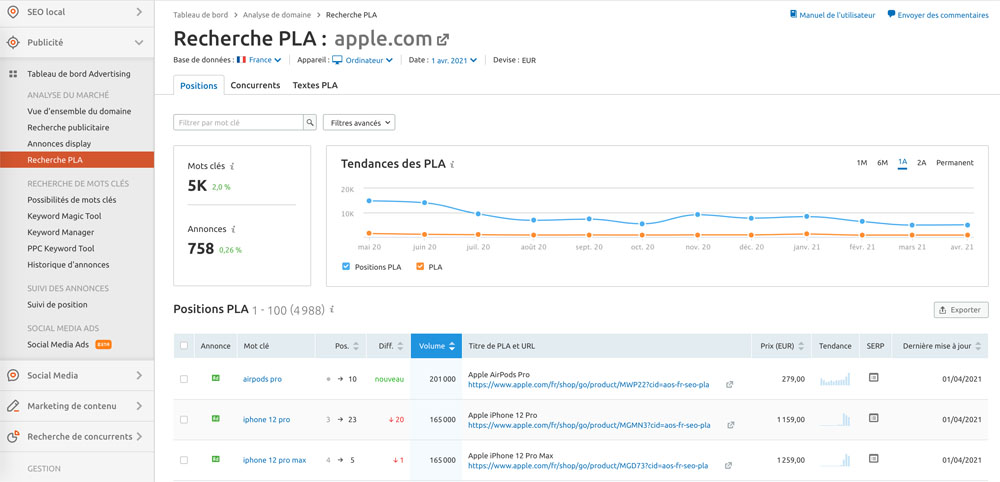The height and width of the screenshot is (482, 1000).
Task: Collapse the Publicité sidebar section
Action: click(x=139, y=43)
